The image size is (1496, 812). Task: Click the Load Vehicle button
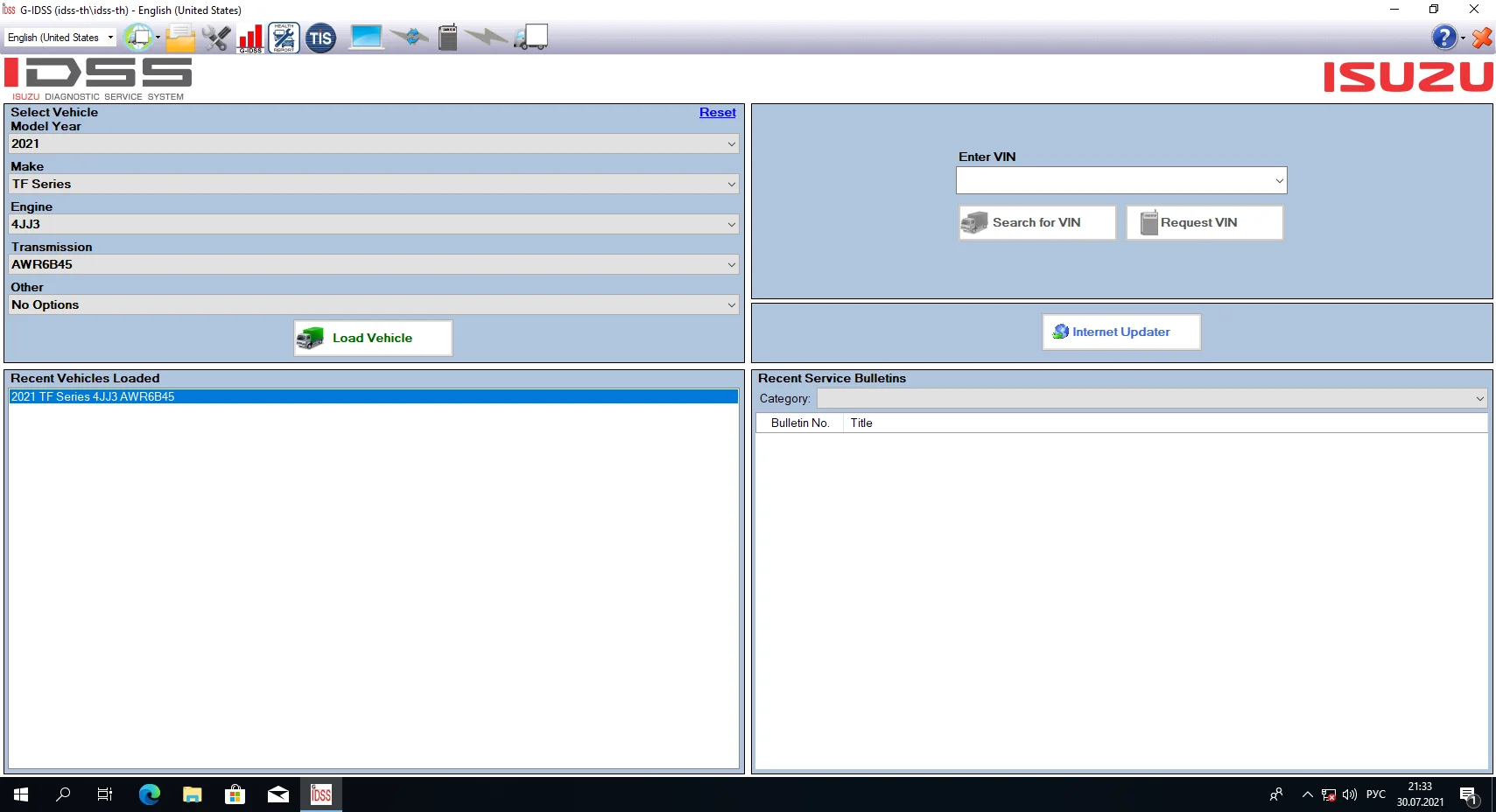(373, 338)
